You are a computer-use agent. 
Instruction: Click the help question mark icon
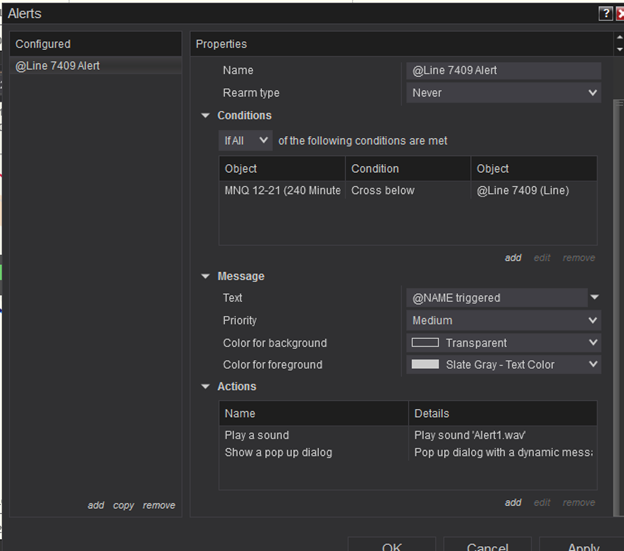(x=605, y=13)
